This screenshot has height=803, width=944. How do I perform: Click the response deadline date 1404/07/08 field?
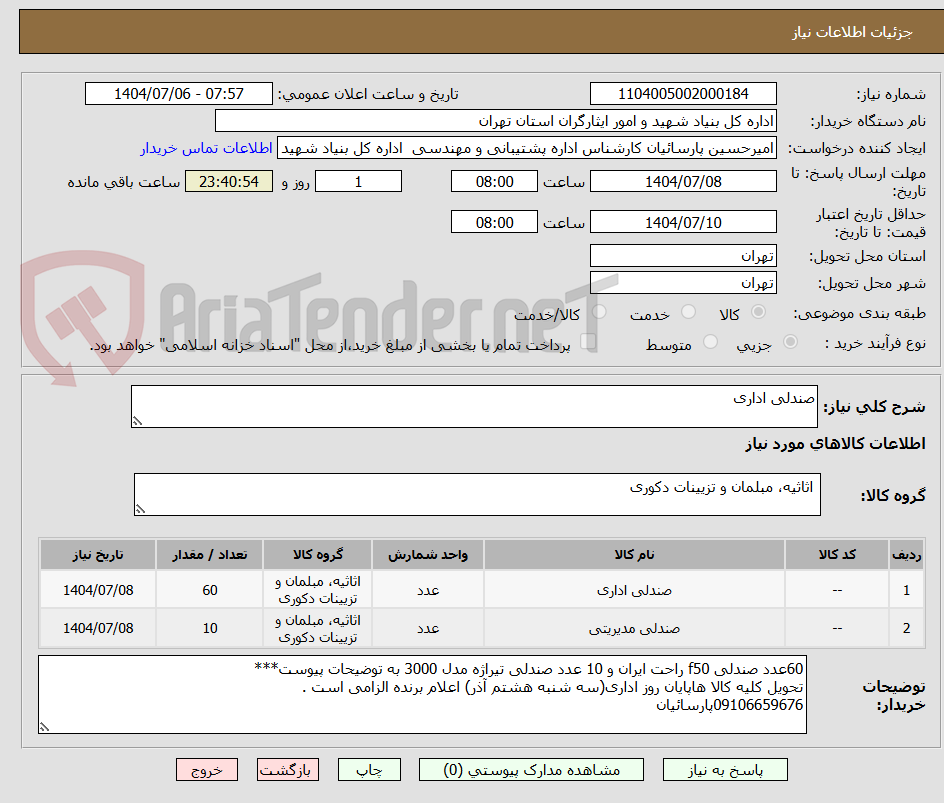(683, 181)
